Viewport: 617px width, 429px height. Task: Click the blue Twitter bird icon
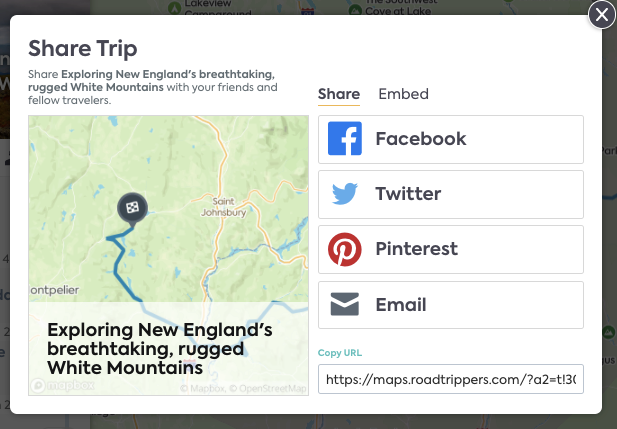coord(345,194)
